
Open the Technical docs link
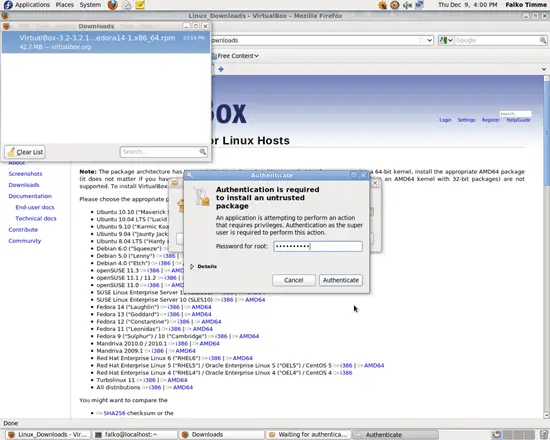coord(36,219)
